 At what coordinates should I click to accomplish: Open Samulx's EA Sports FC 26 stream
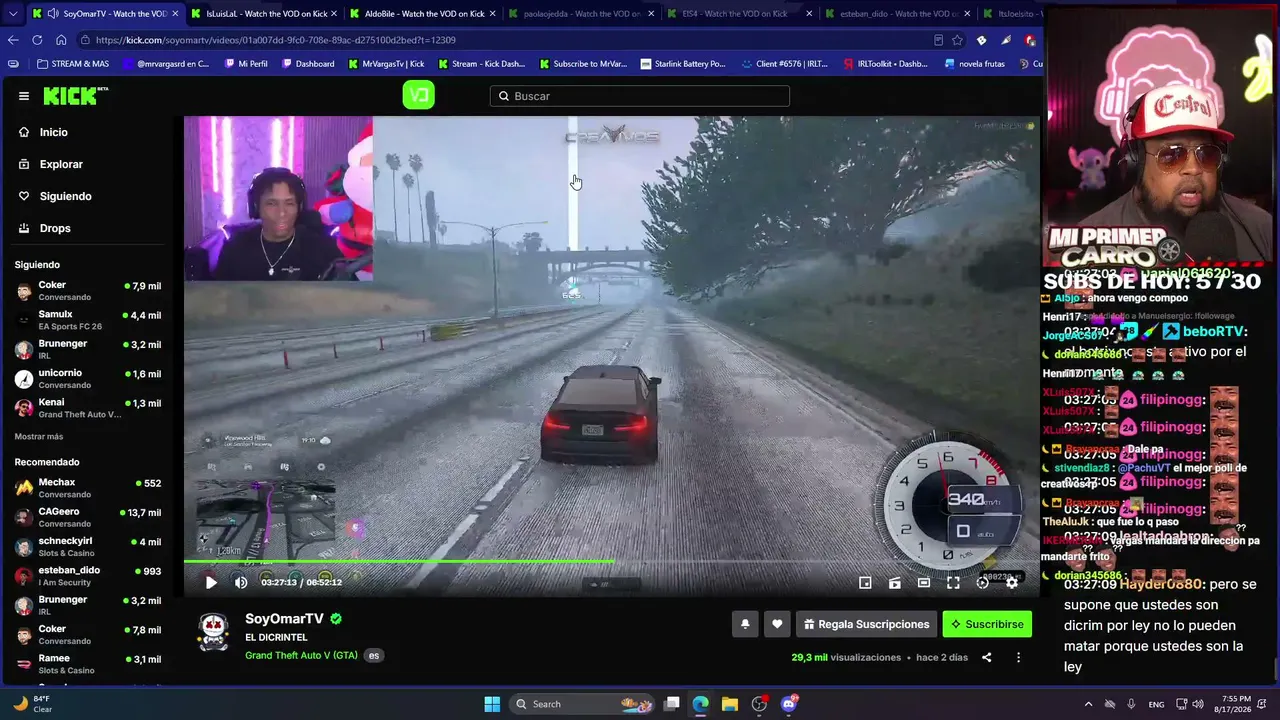pyautogui.click(x=87, y=320)
